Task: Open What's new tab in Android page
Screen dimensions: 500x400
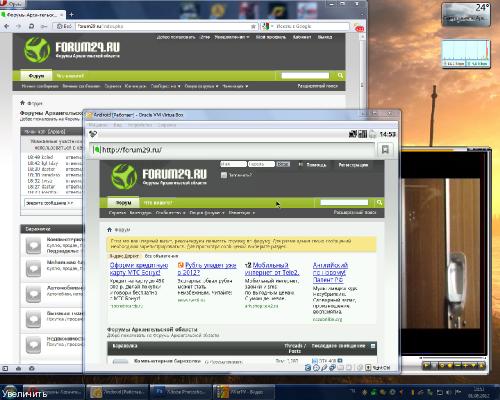Action: tap(158, 203)
